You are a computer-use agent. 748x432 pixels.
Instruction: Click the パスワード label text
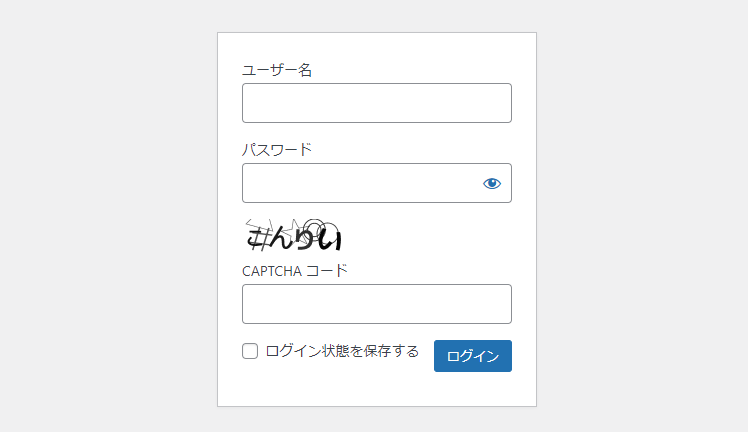[x=277, y=150]
